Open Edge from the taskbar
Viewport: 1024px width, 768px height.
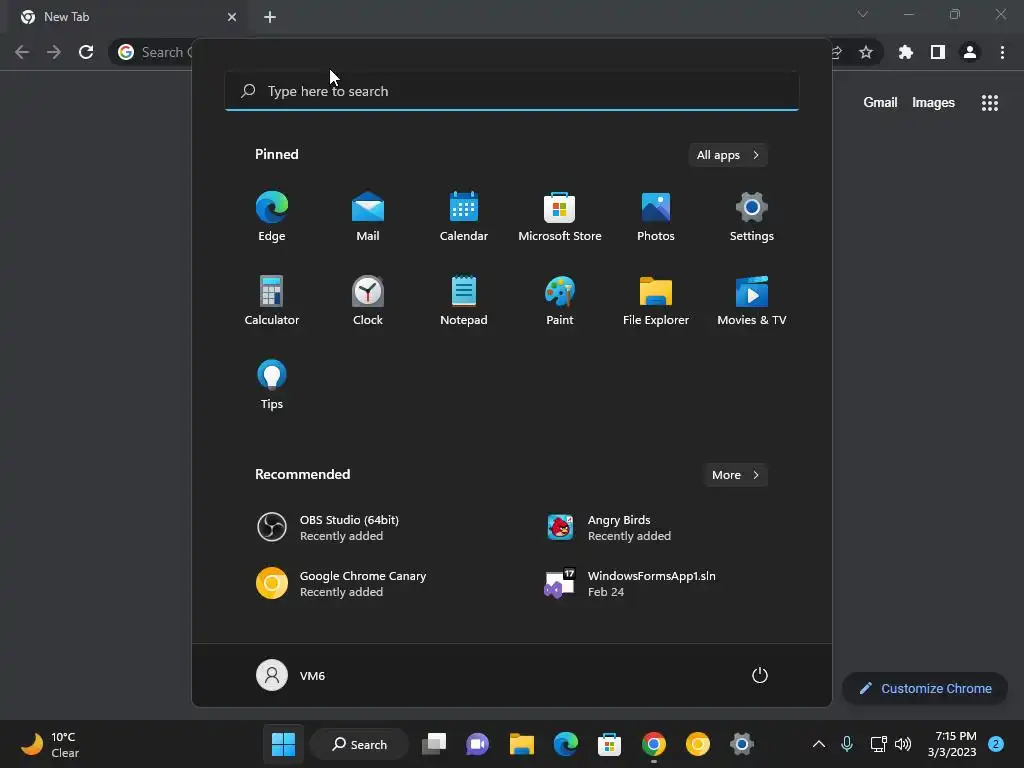[x=566, y=744]
